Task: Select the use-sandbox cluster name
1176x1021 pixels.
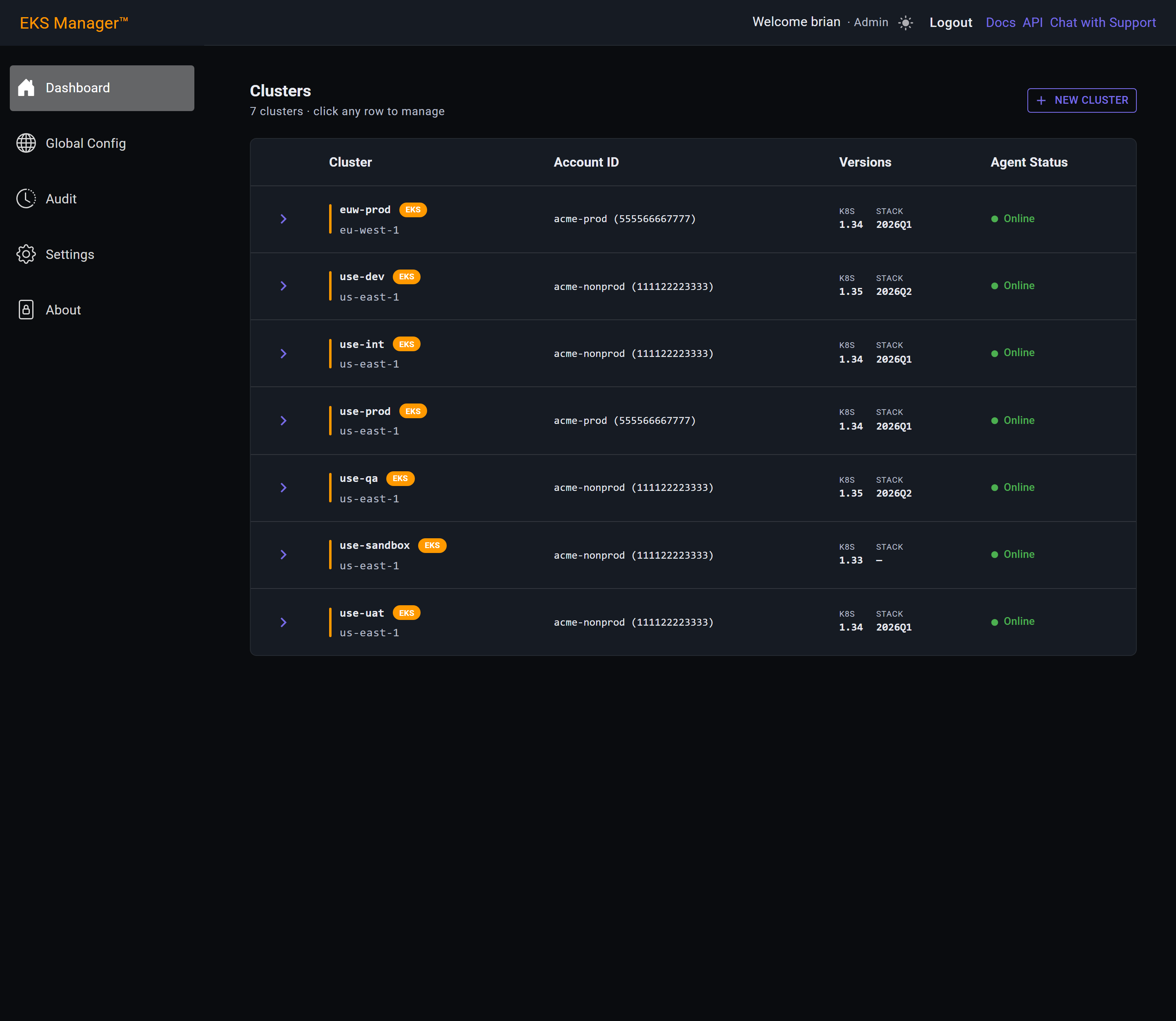Action: (x=375, y=545)
